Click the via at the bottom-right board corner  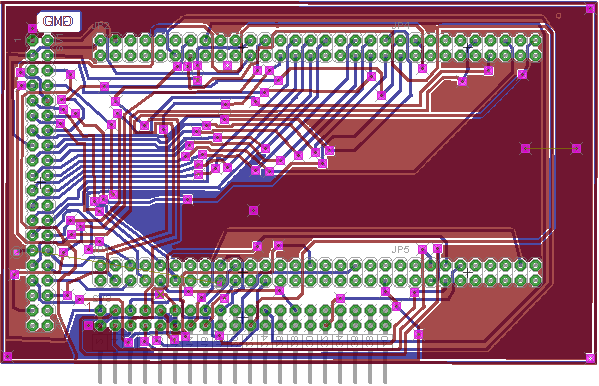coord(591,358)
